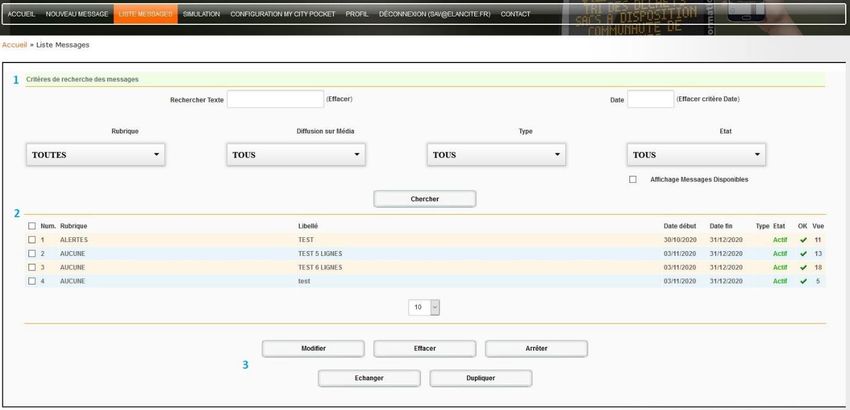Open the Rubrique TOUTES dropdown

(x=95, y=155)
